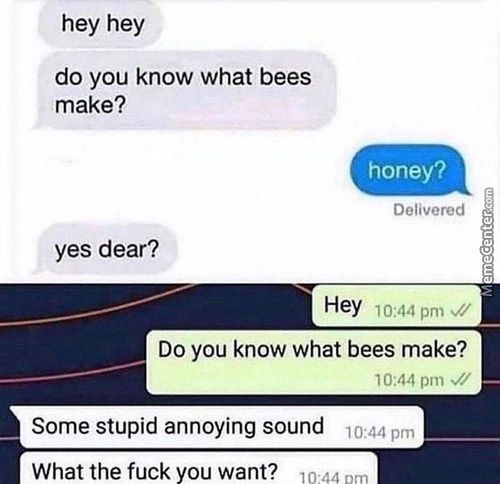Tap the word "make?" in first gray bubble

[91, 105]
